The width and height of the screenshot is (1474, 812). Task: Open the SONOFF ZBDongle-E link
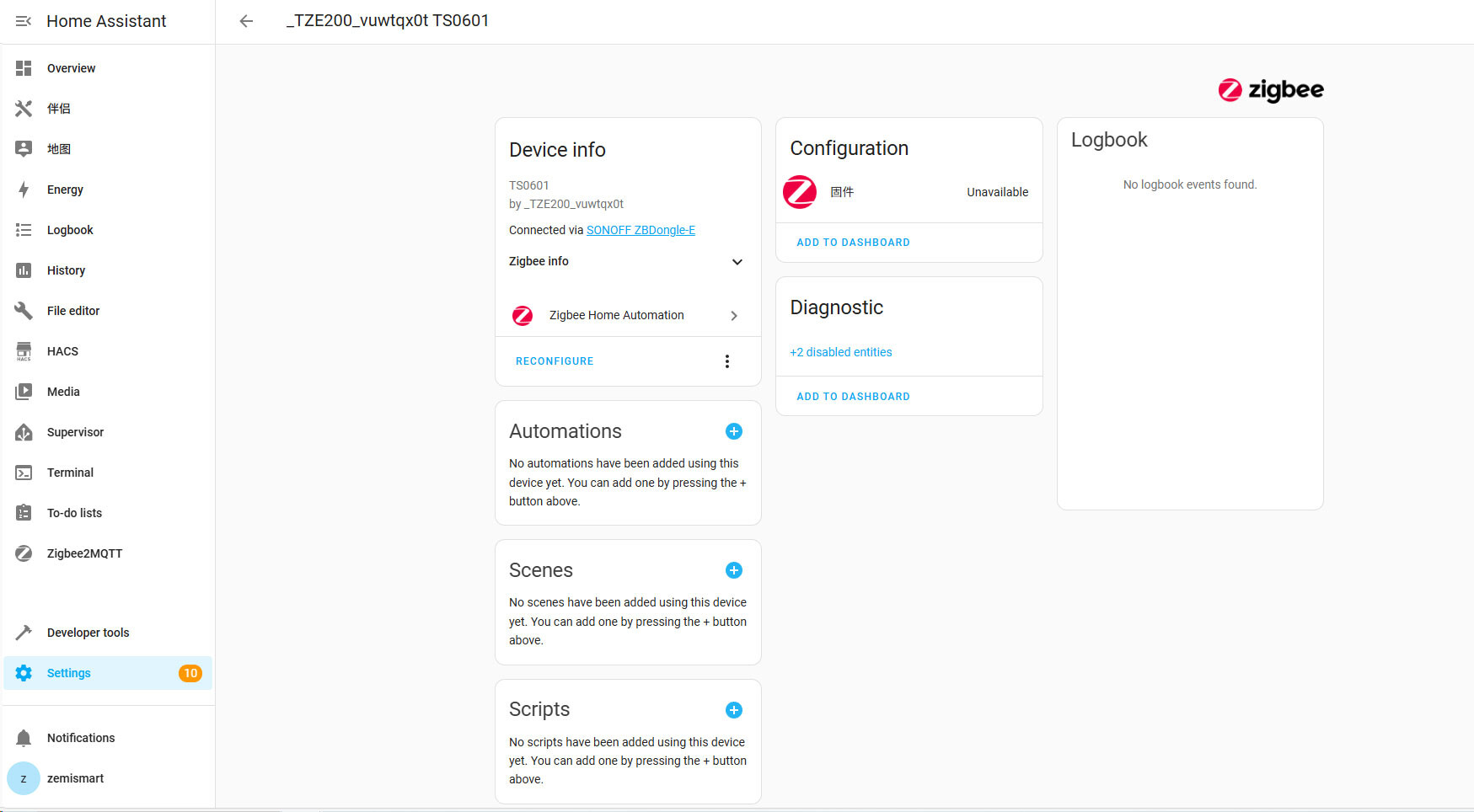(641, 230)
